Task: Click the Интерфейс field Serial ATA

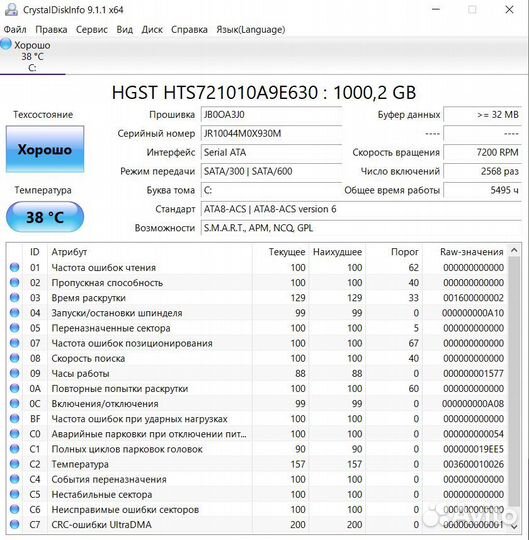Action: click(271, 153)
